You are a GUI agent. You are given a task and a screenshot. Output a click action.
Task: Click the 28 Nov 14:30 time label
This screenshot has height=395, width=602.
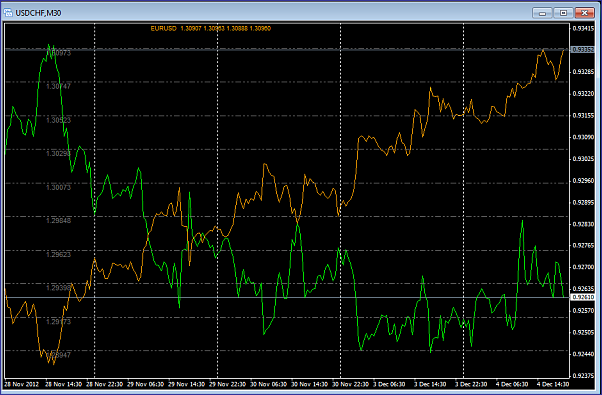pos(63,384)
